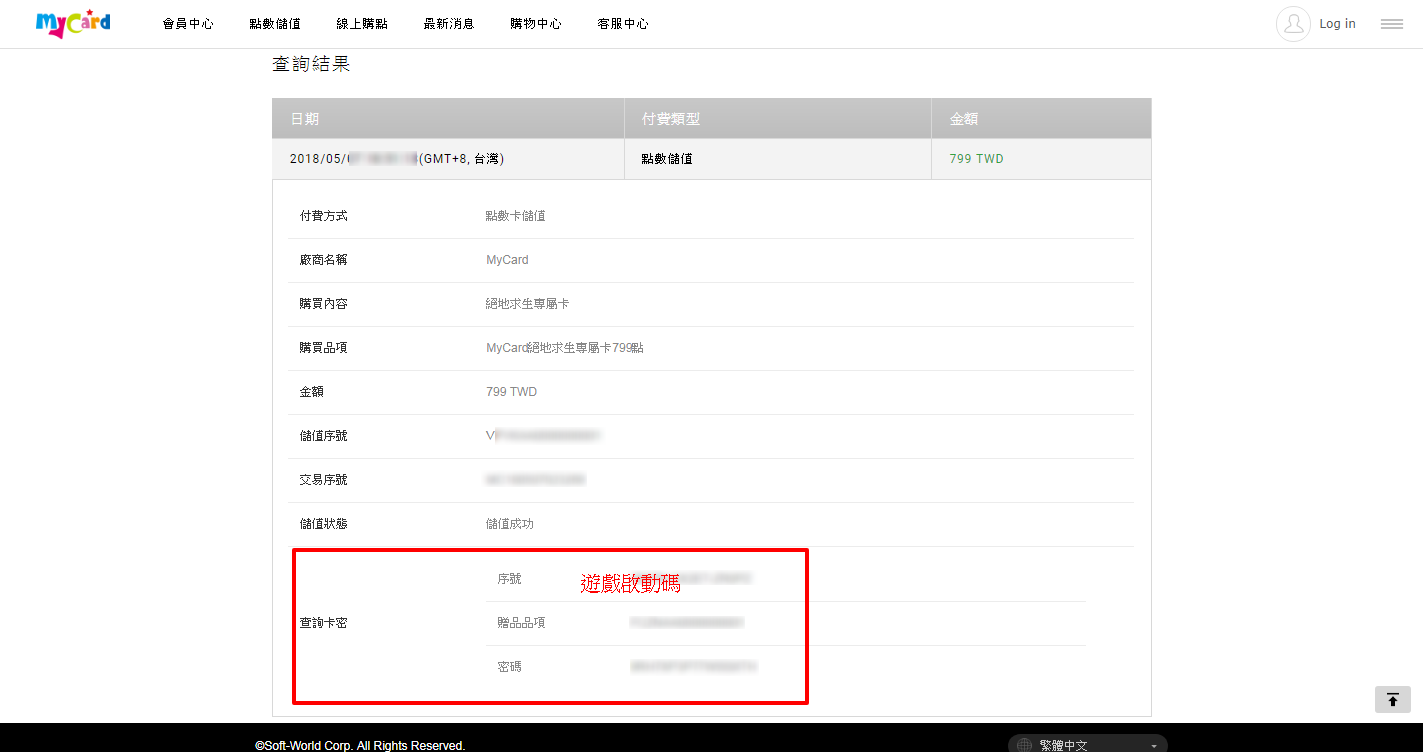This screenshot has width=1423, height=752.
Task: Open the hamburger menu icon
Action: [1392, 24]
